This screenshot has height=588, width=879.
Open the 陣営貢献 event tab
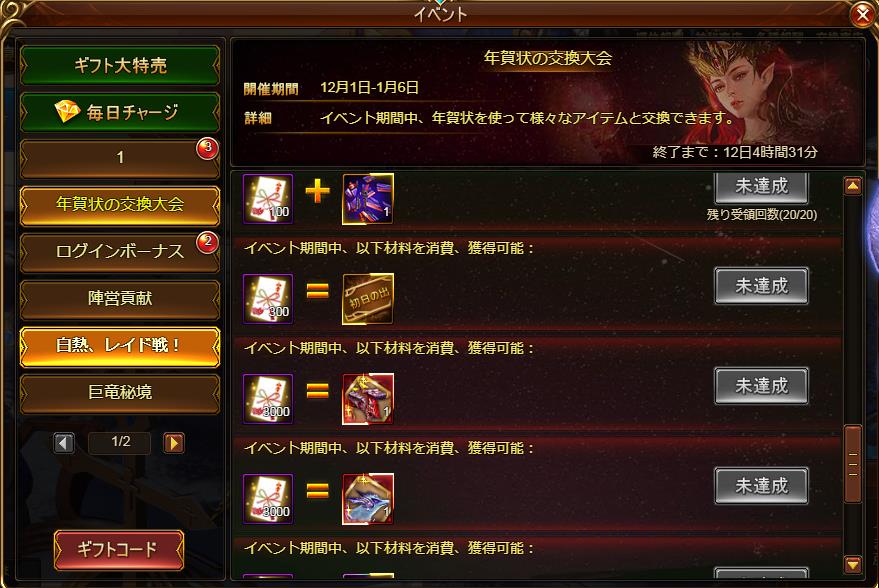pyautogui.click(x=120, y=298)
